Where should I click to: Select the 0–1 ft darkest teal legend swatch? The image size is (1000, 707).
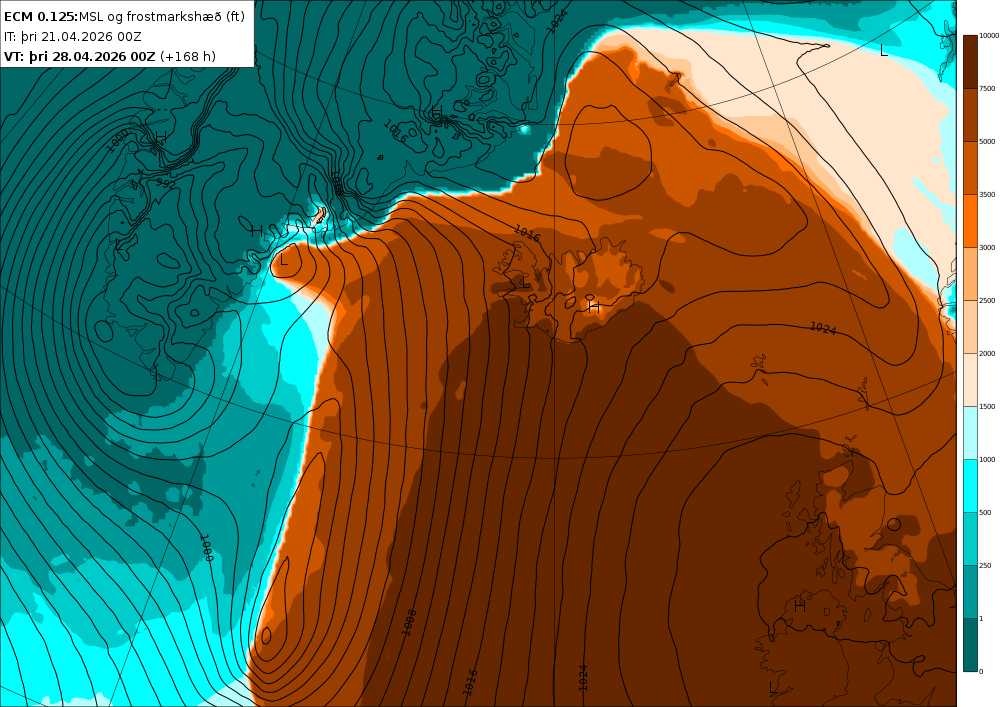point(969,644)
